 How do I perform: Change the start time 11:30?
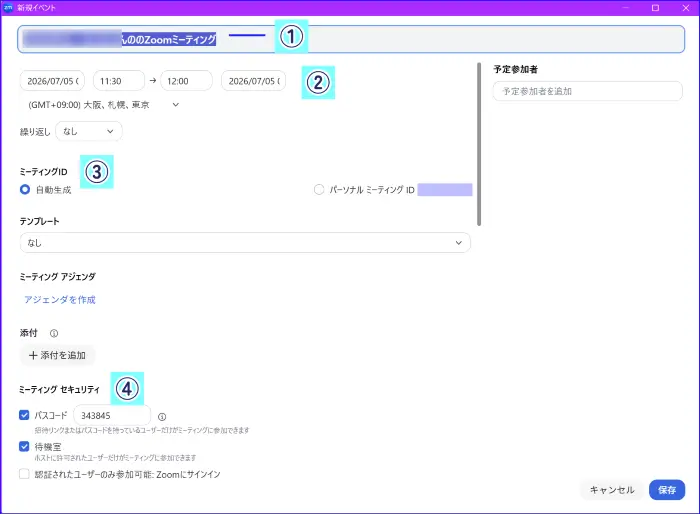(119, 81)
